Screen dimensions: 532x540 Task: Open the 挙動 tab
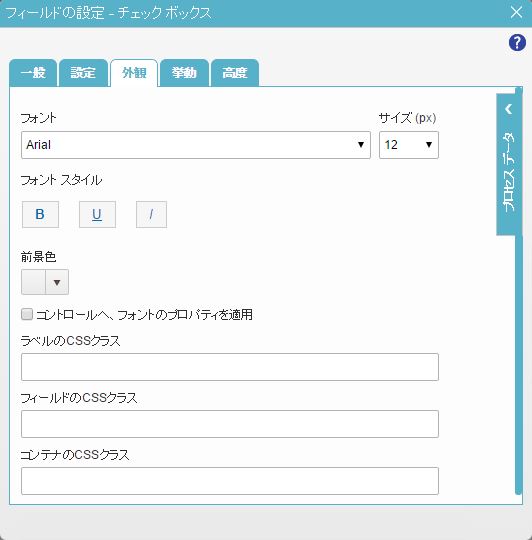pyautogui.click(x=184, y=73)
